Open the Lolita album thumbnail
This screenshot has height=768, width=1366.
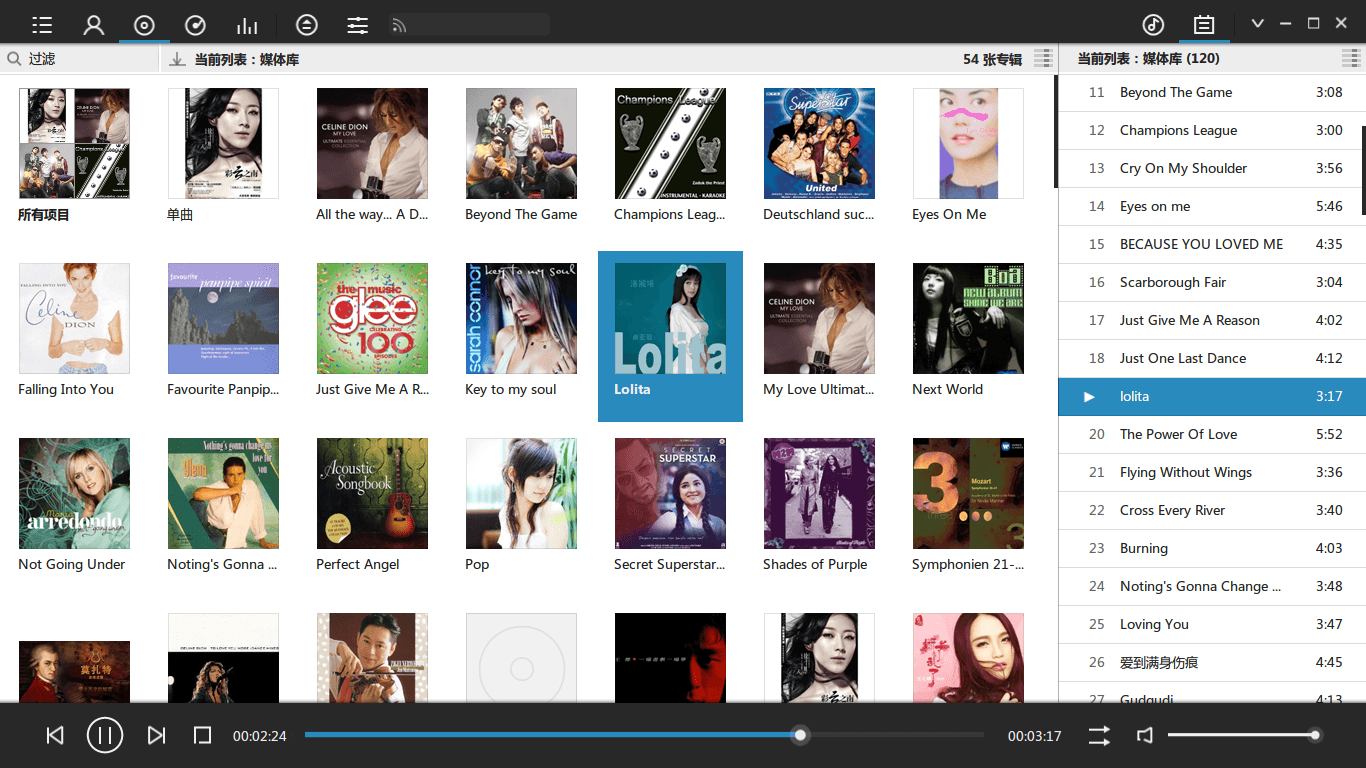point(670,318)
